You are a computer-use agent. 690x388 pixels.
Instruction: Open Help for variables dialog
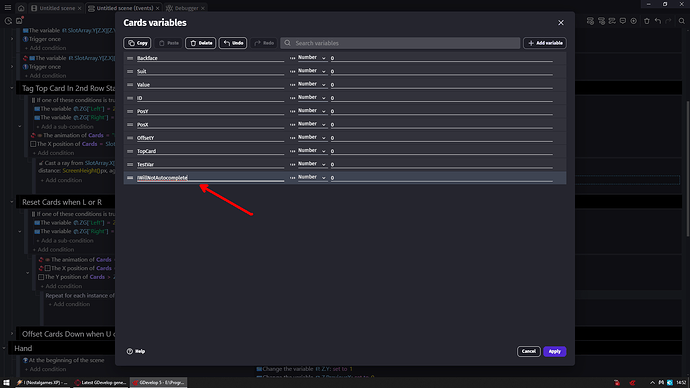(x=136, y=351)
